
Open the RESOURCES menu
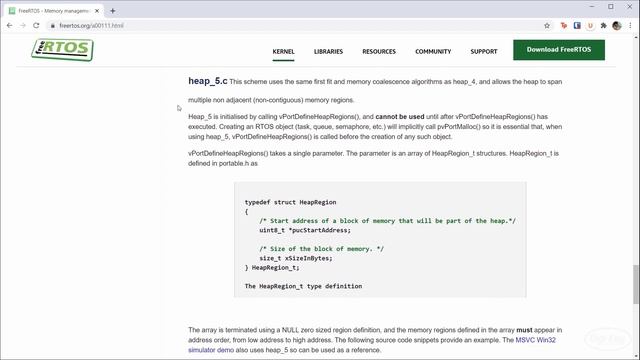(379, 51)
